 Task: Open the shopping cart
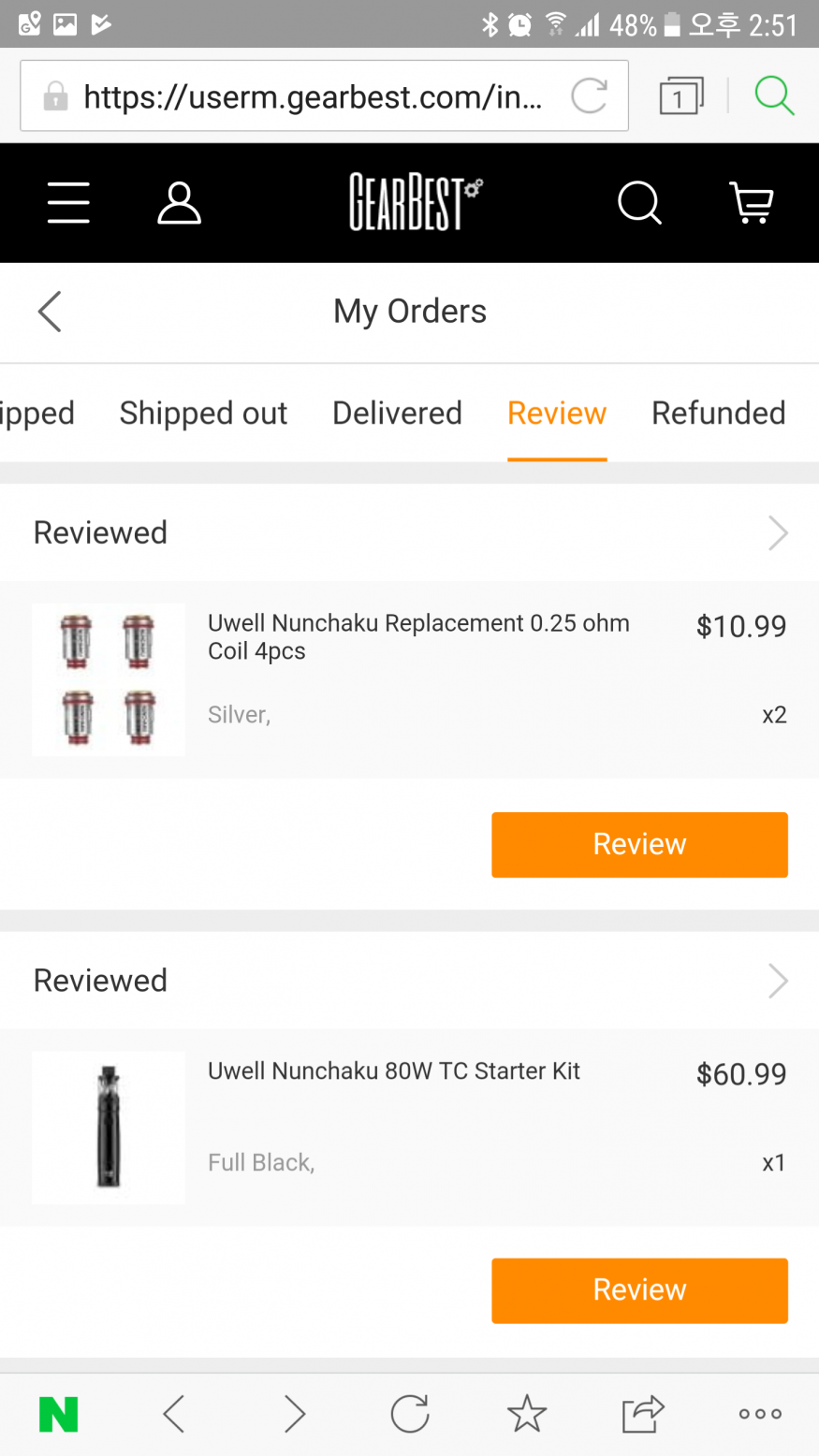click(x=751, y=203)
